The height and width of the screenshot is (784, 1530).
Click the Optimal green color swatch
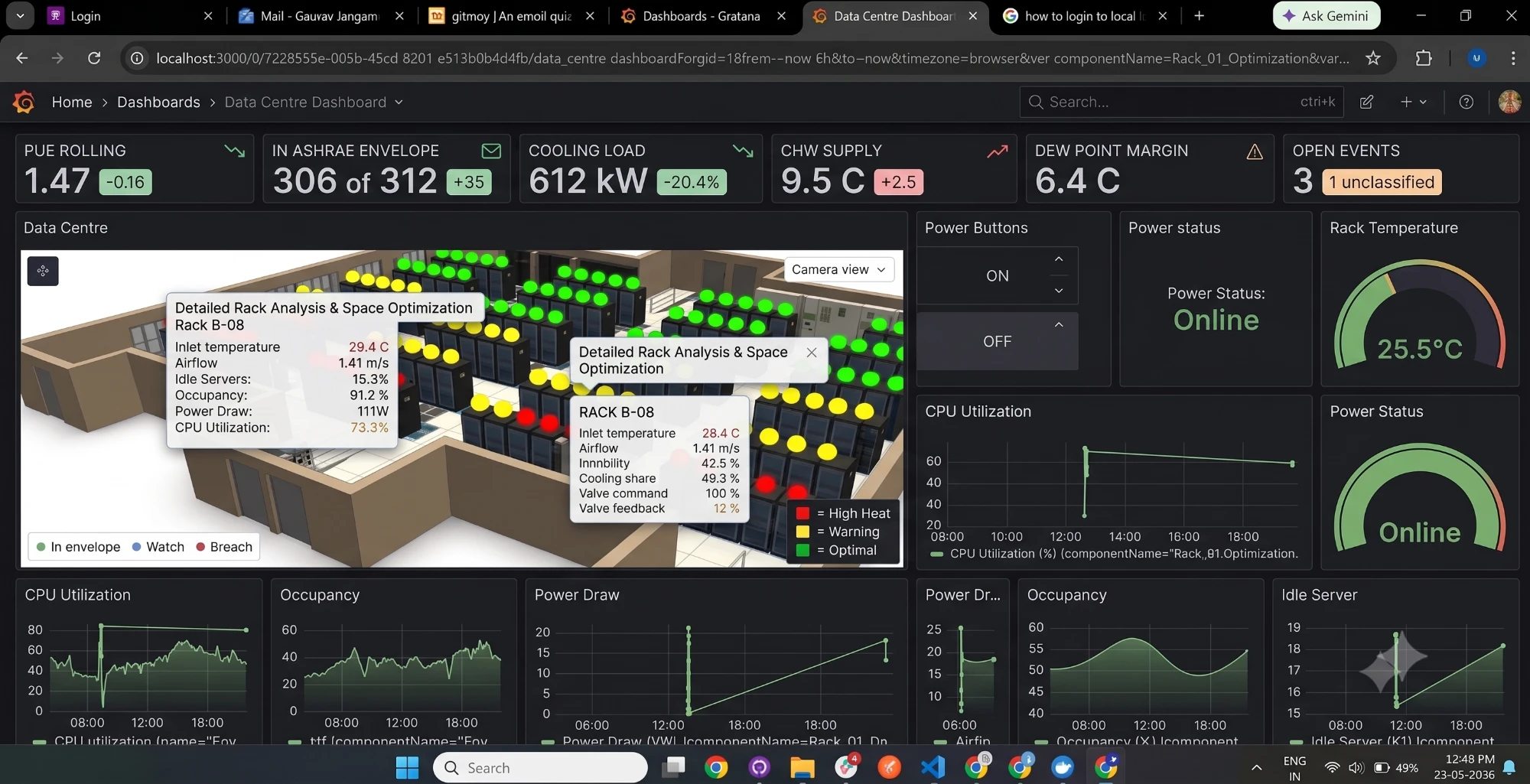coord(802,550)
